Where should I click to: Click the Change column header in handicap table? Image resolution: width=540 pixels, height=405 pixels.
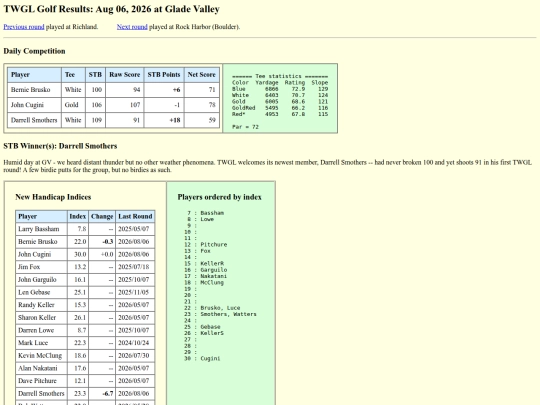tap(102, 216)
